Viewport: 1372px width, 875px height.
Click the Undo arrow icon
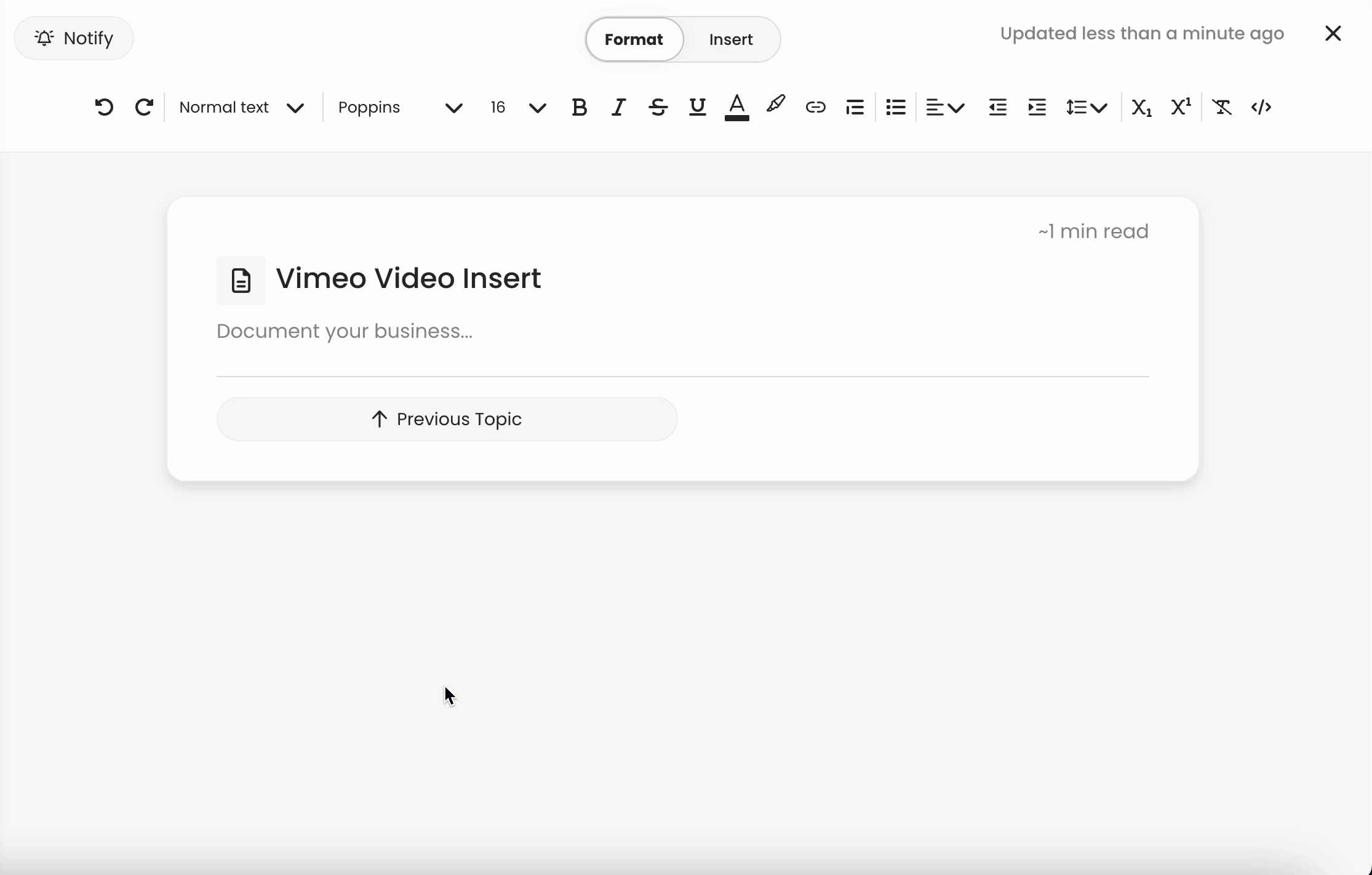(x=104, y=107)
